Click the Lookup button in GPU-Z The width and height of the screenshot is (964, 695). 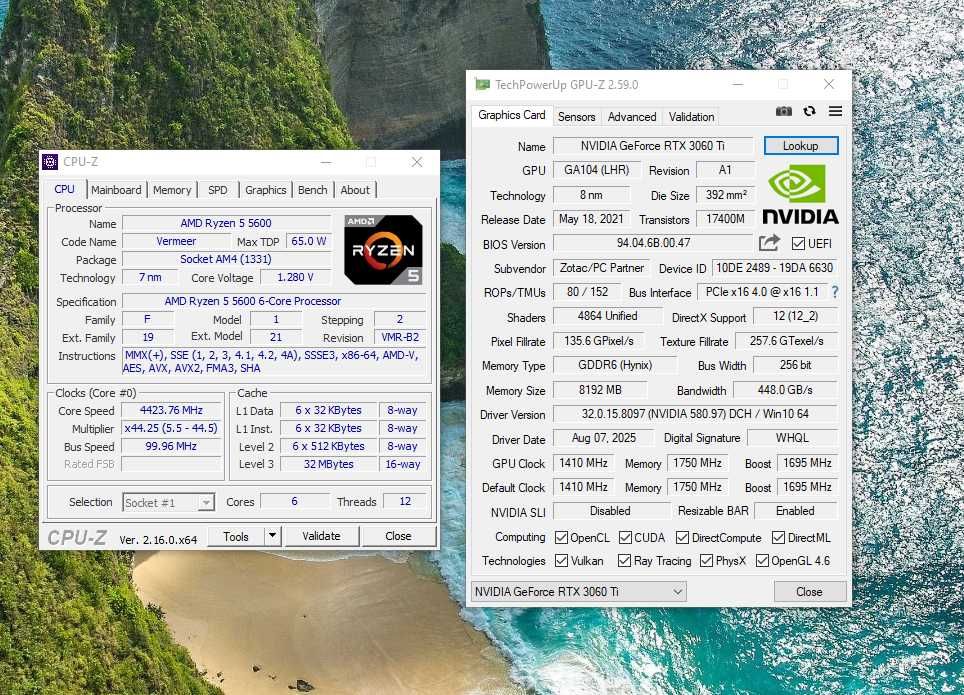click(x=800, y=146)
